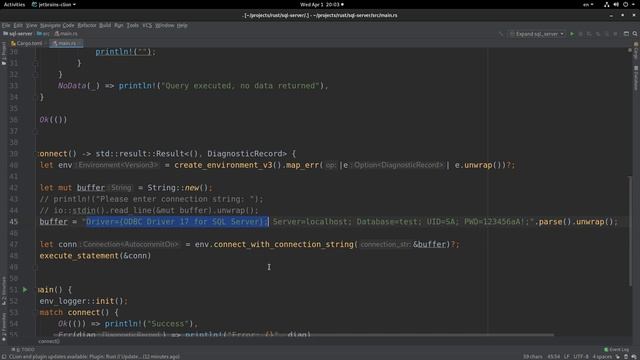
Task: Open the power menu tray icon
Action: coord(625,4)
